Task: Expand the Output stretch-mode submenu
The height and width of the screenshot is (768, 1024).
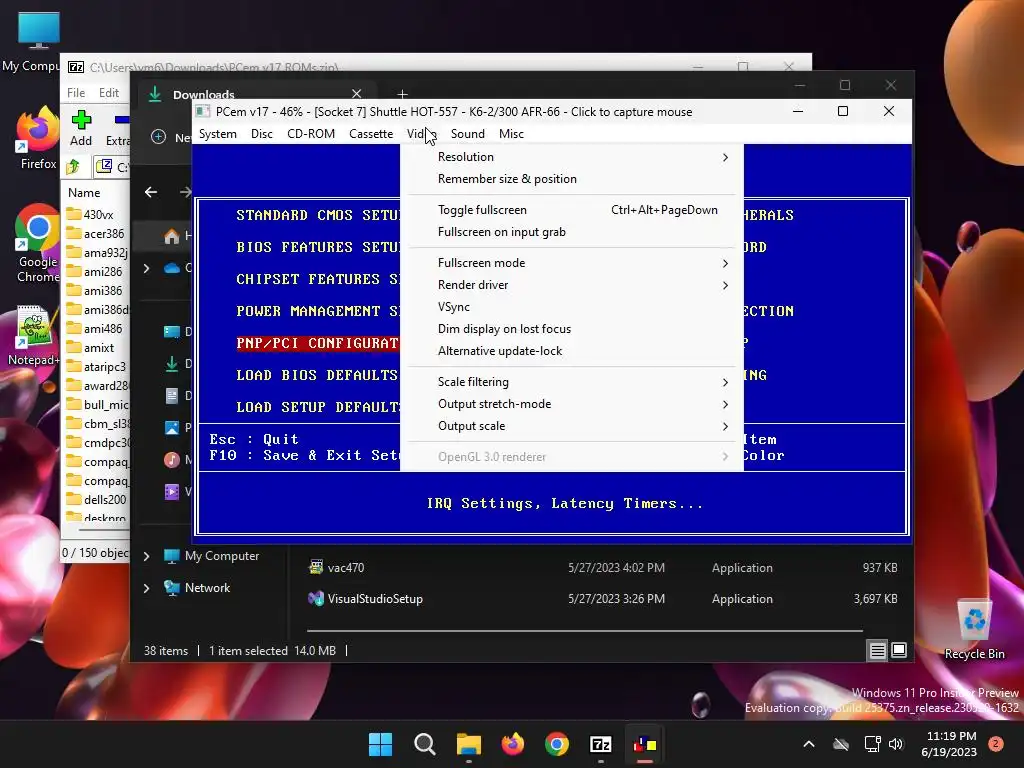Action: [x=571, y=404]
